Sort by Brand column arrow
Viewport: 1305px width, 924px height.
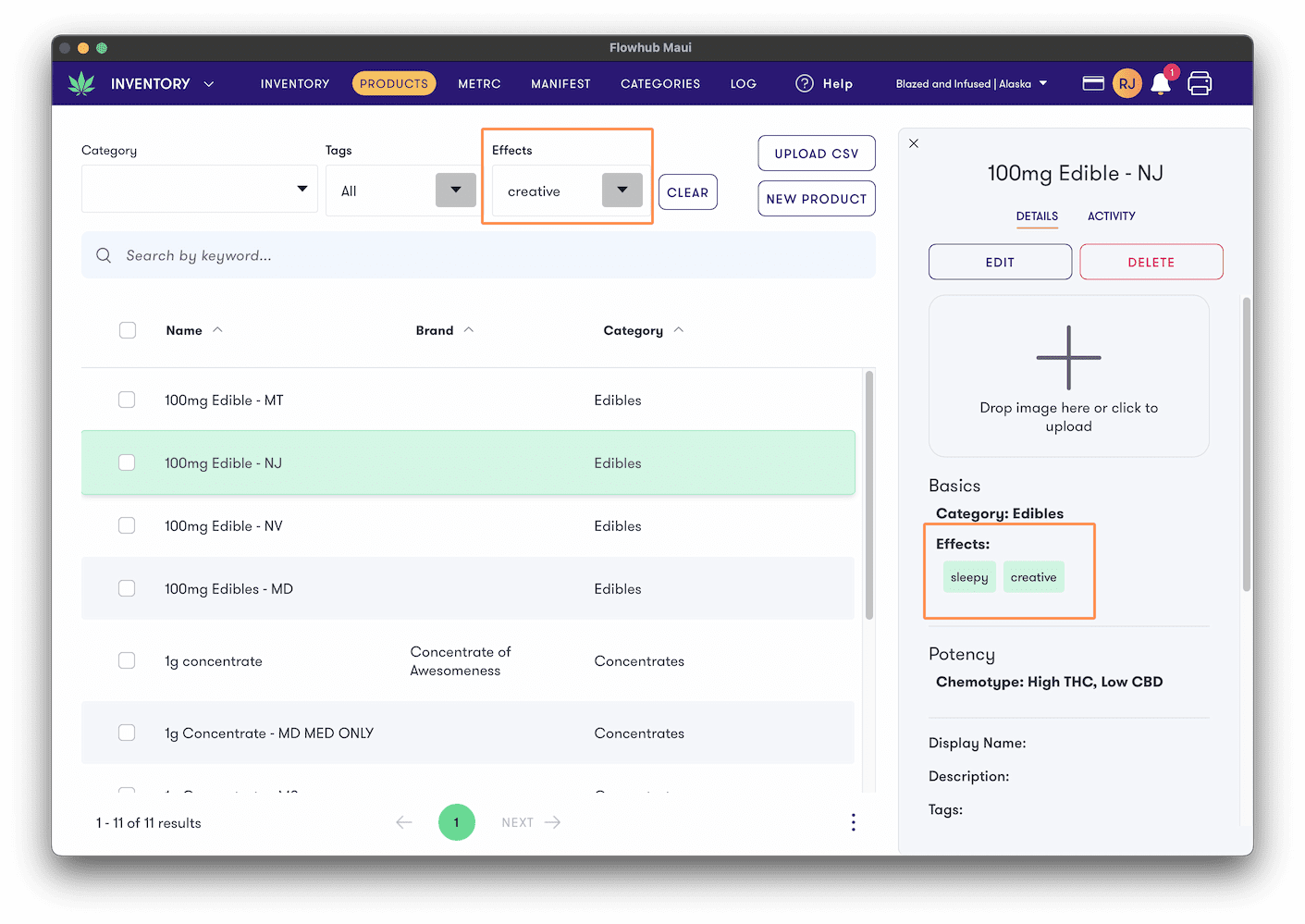tap(469, 330)
